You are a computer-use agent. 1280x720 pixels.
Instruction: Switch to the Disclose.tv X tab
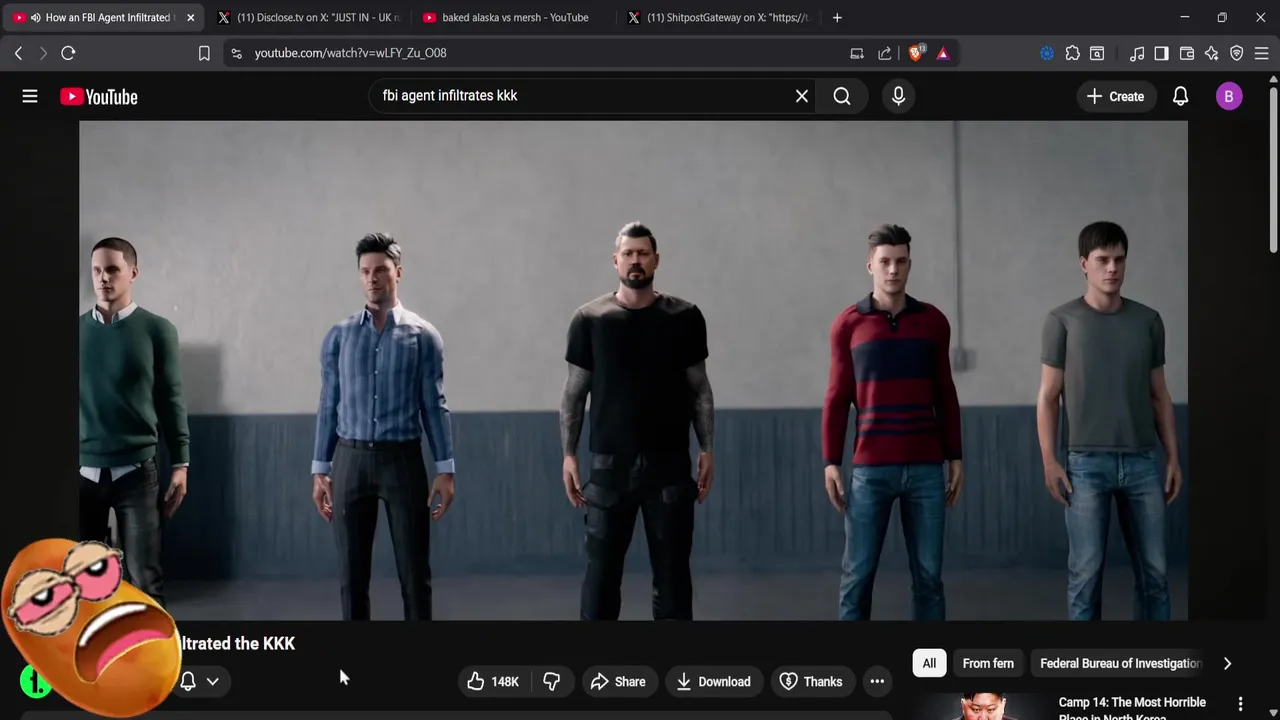pyautogui.click(x=308, y=17)
